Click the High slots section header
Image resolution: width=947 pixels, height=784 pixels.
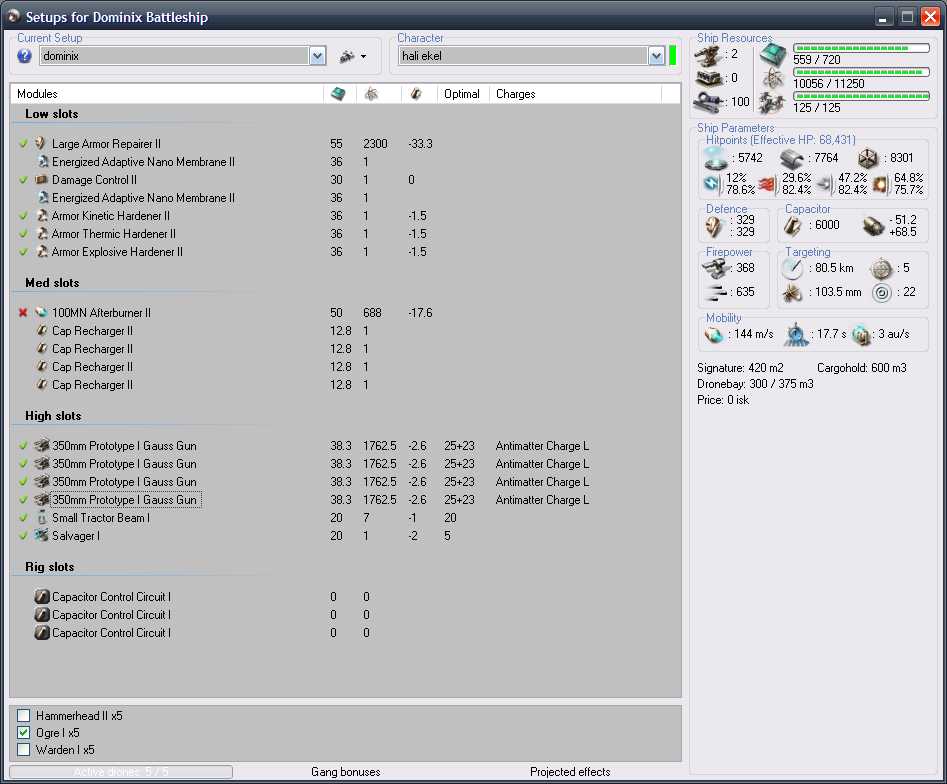53,416
